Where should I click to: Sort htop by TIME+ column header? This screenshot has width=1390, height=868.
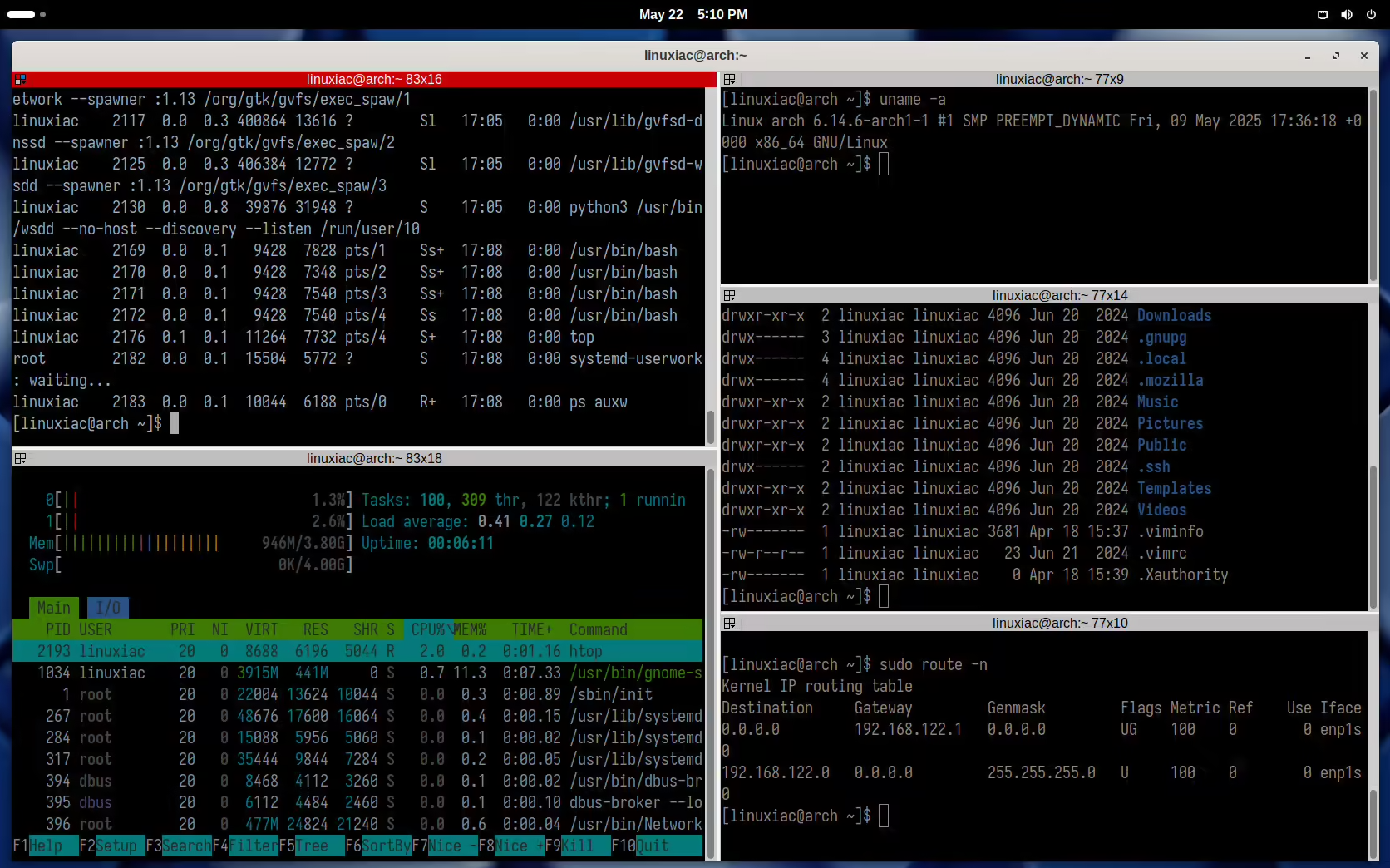click(532, 629)
